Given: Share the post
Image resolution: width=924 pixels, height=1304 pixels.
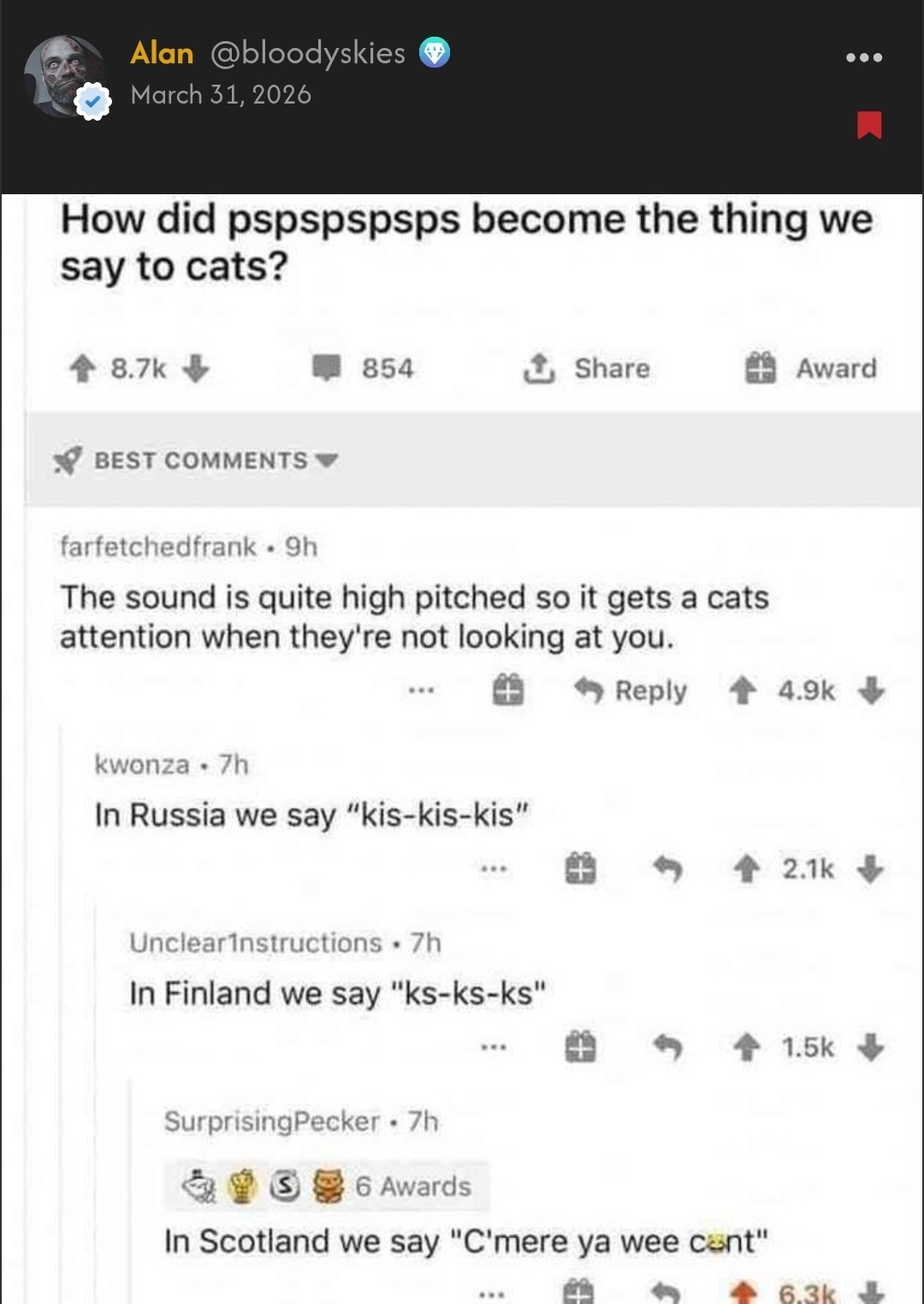Looking at the screenshot, I should pos(587,369).
